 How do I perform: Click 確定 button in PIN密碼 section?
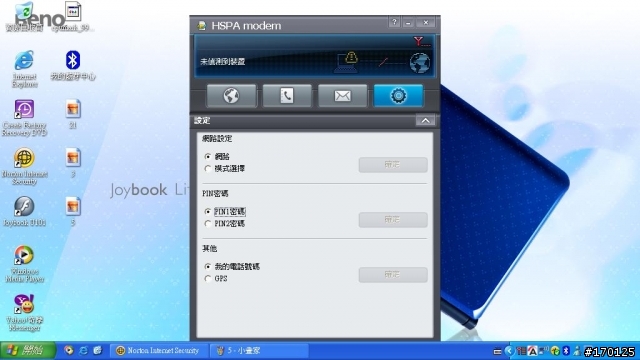click(393, 220)
